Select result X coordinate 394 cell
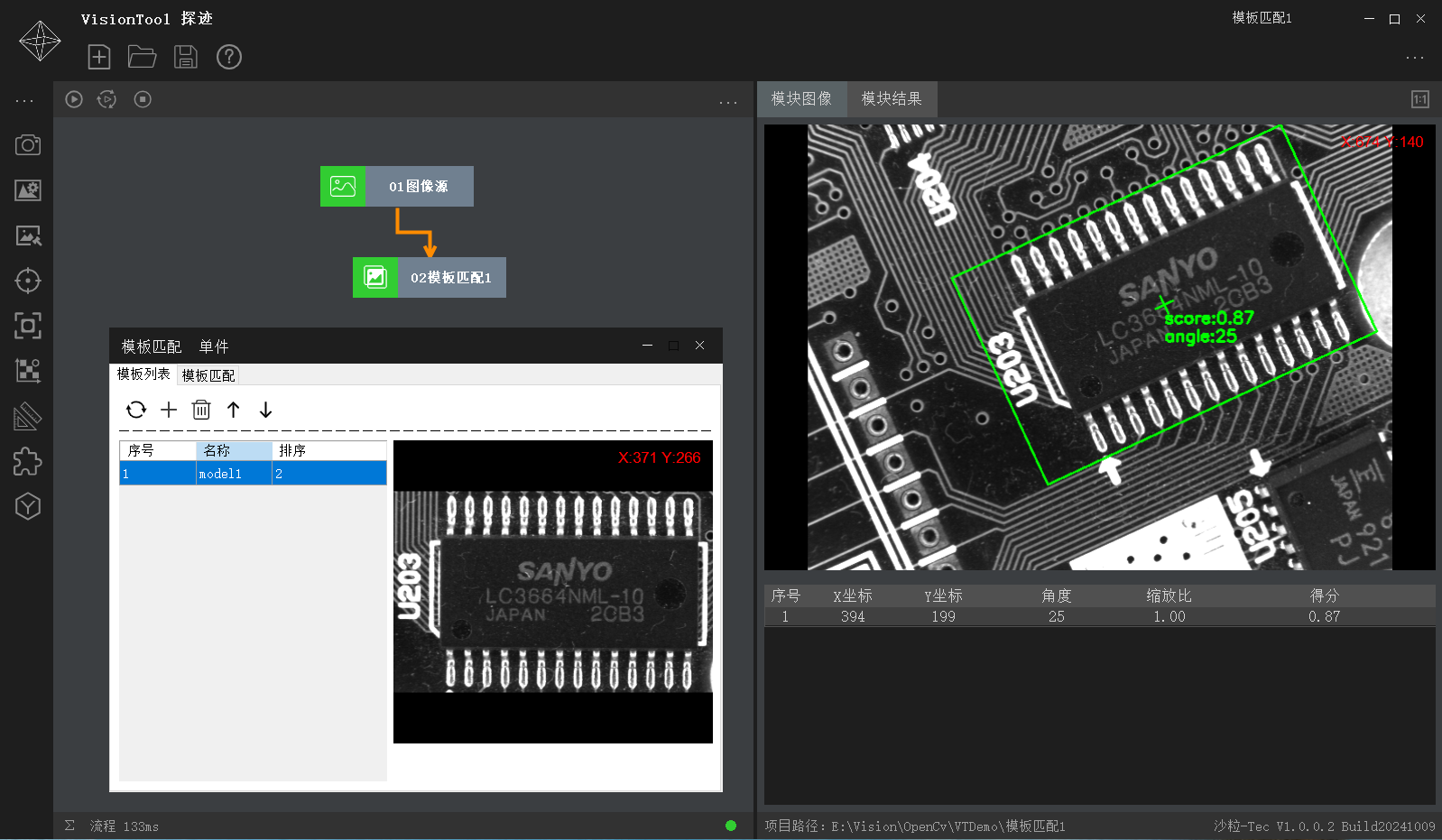The width and height of the screenshot is (1442, 840). 853,616
